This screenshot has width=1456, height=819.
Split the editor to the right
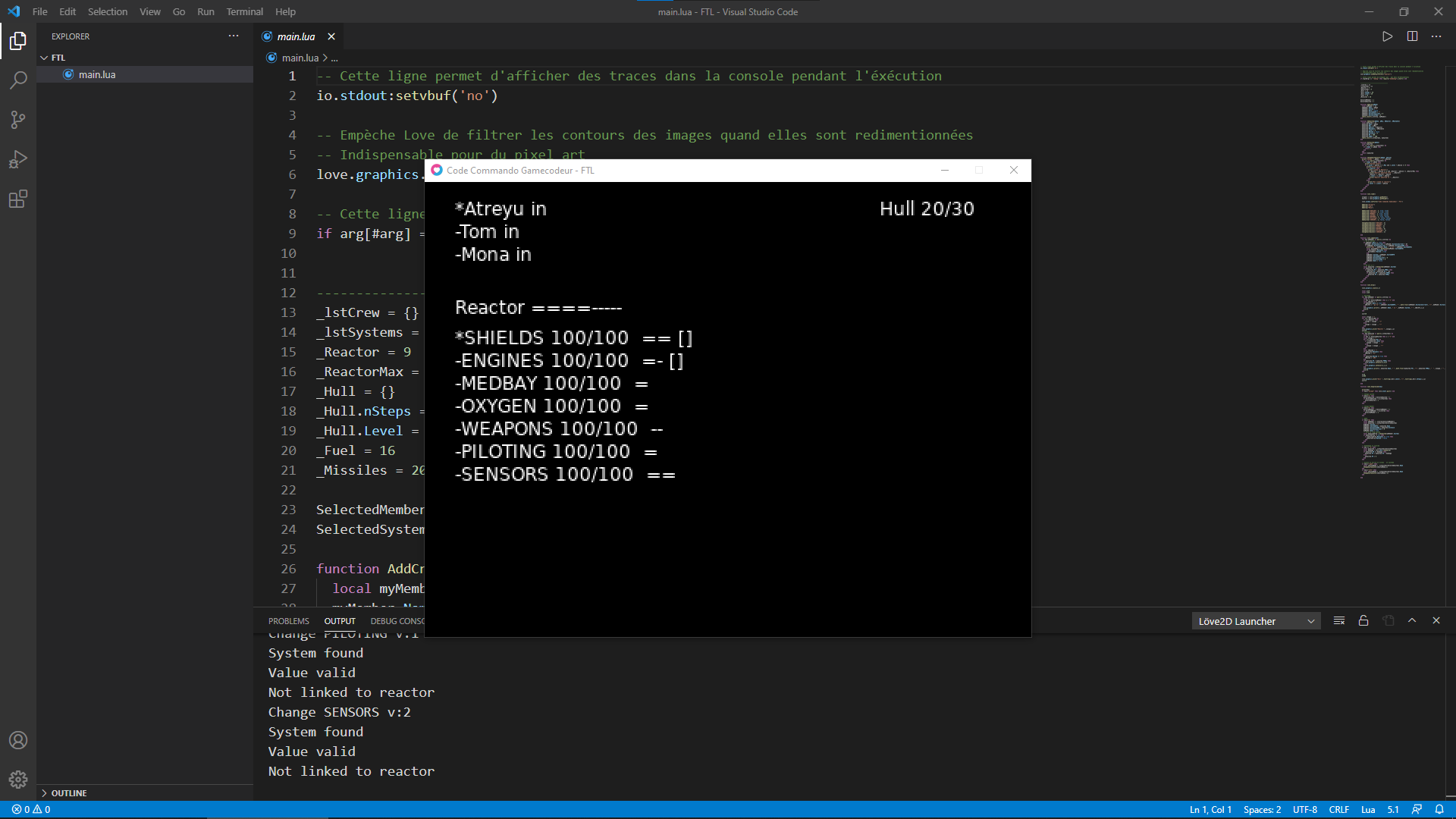(1412, 36)
